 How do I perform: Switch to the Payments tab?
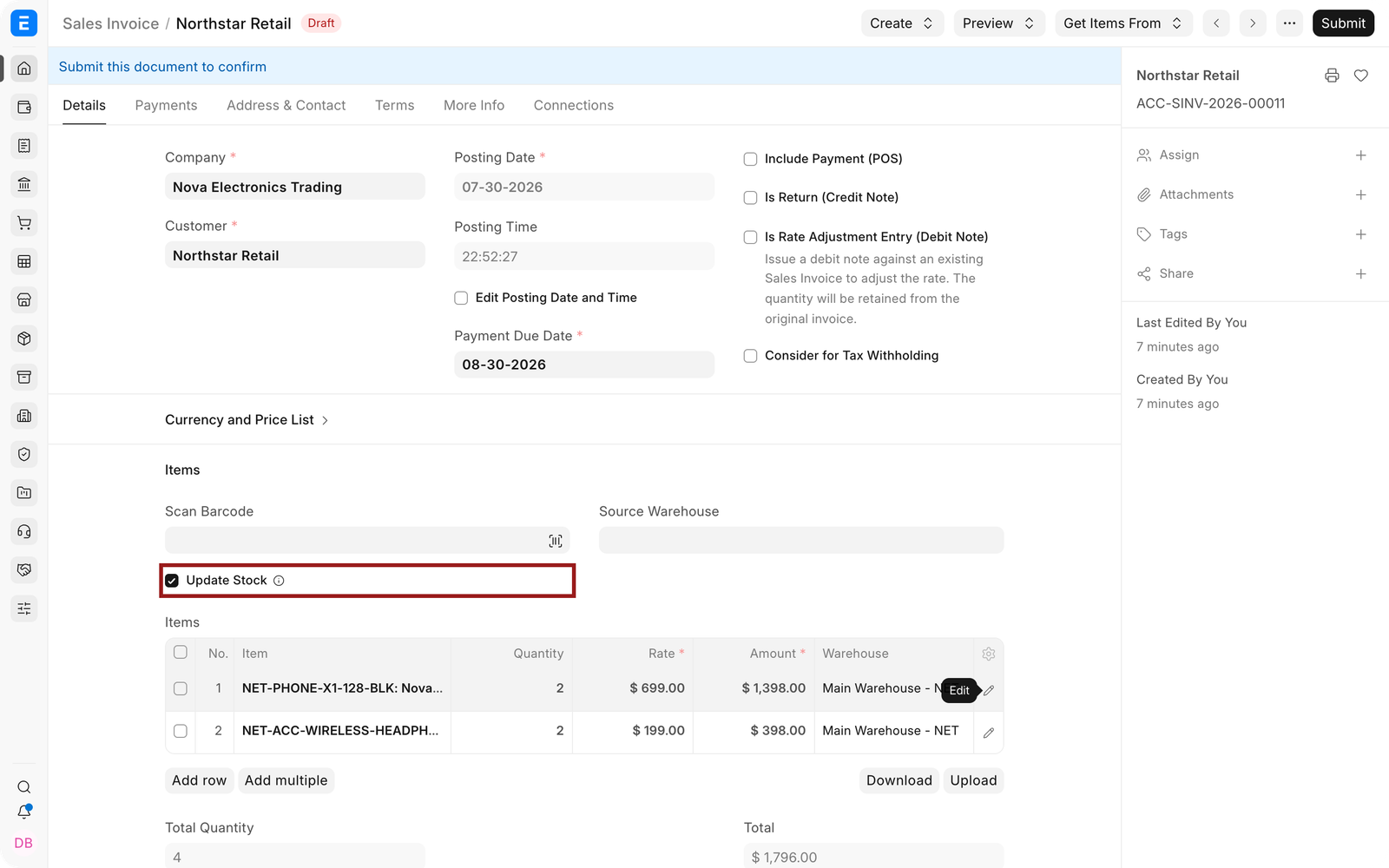click(x=166, y=105)
